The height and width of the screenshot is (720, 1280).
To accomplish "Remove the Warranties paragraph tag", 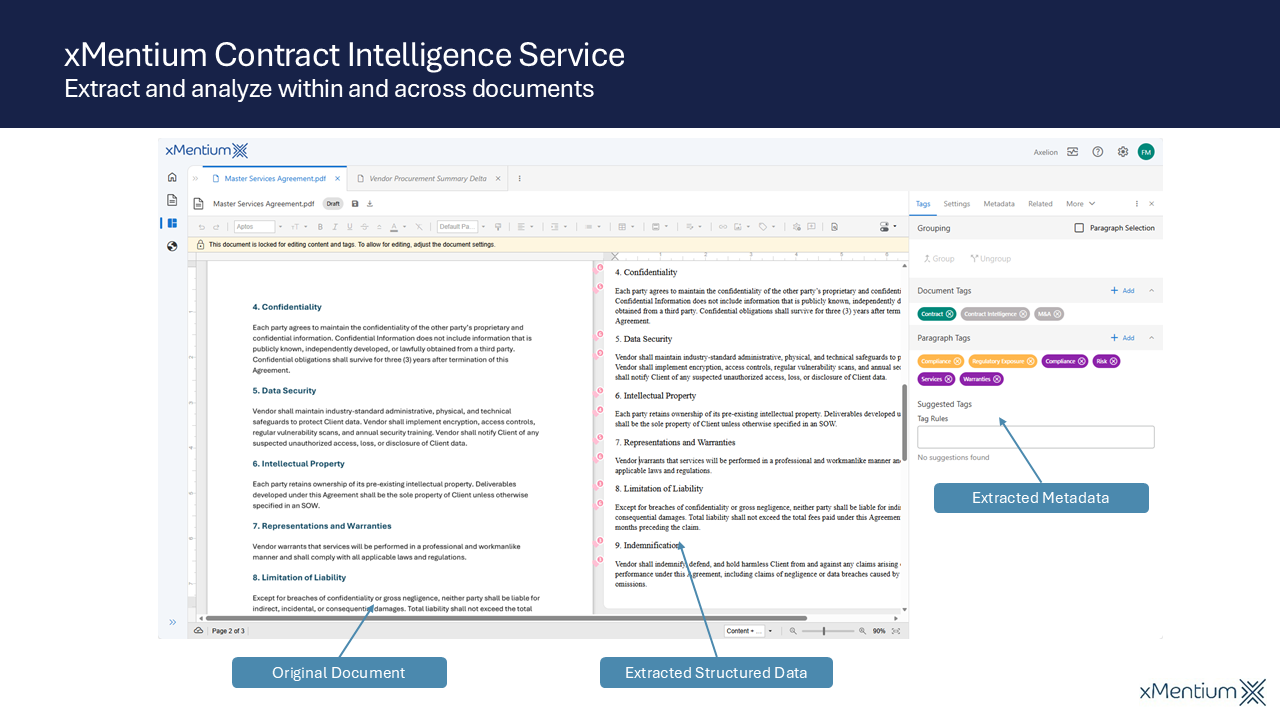I will [x=997, y=379].
